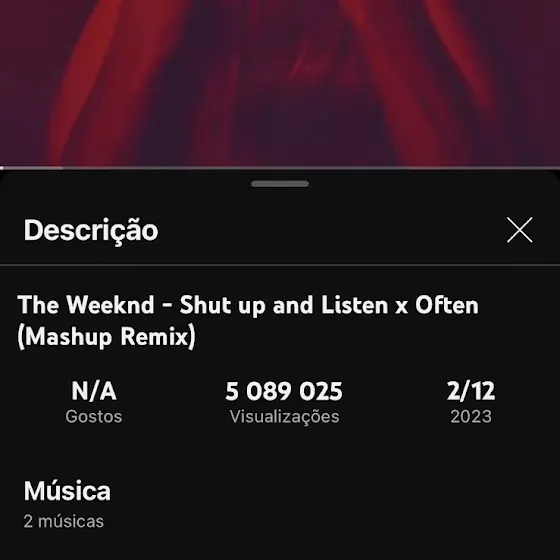Tap the divider line below the Descrição header

click(x=280, y=265)
